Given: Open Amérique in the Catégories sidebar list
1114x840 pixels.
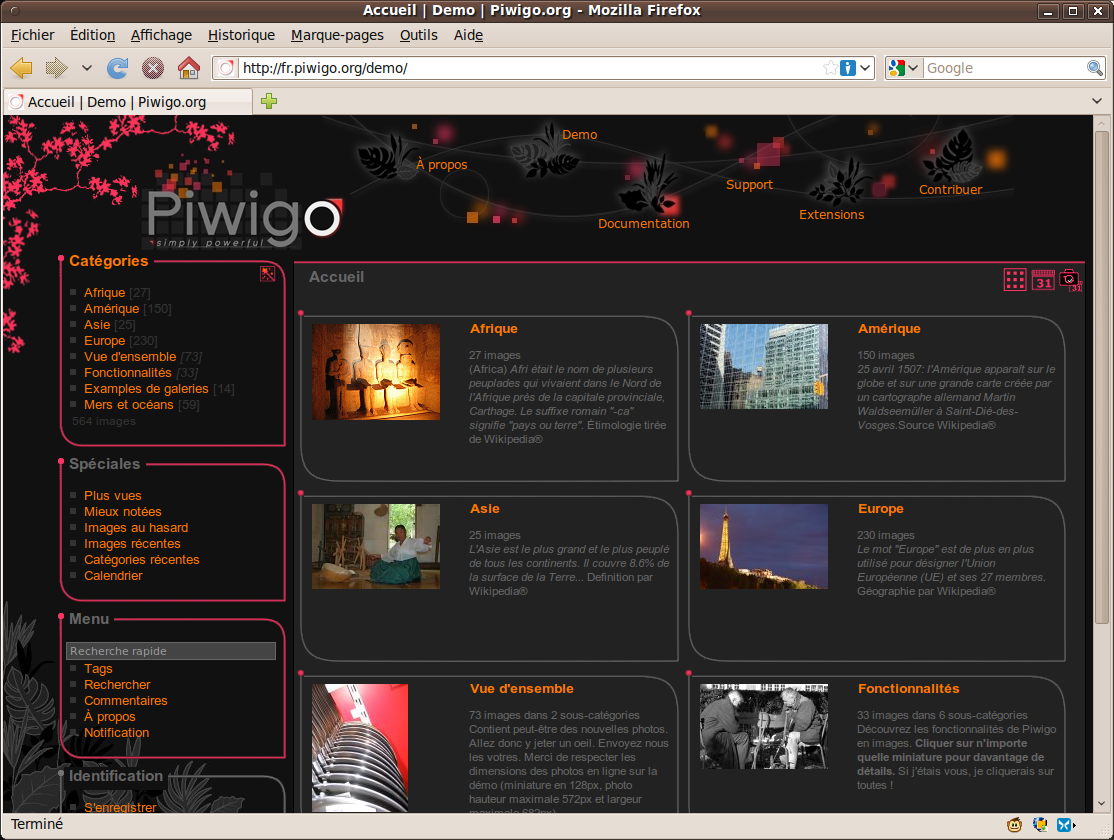Looking at the screenshot, I should pos(112,308).
